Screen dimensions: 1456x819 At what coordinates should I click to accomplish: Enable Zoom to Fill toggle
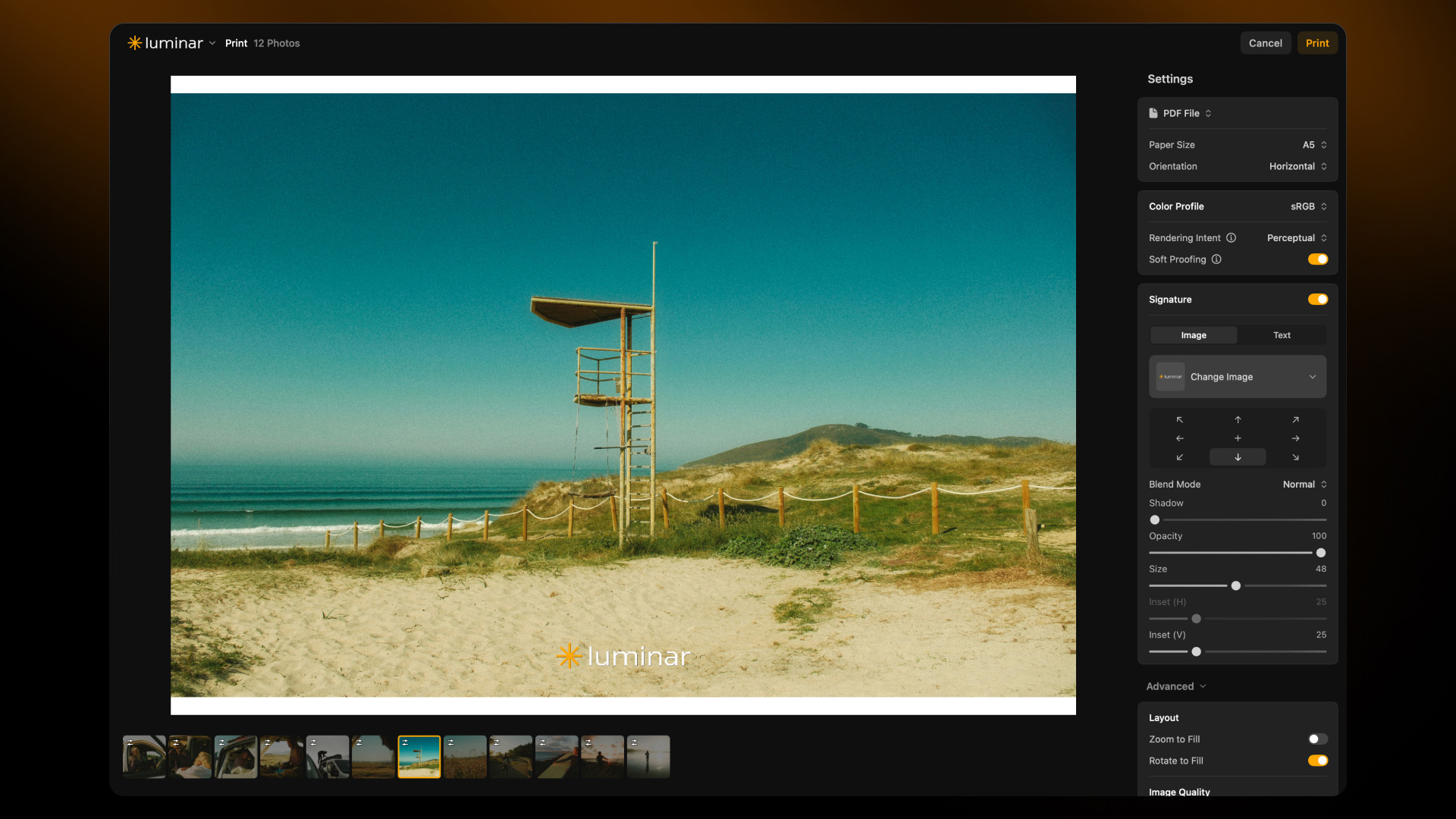(x=1318, y=739)
